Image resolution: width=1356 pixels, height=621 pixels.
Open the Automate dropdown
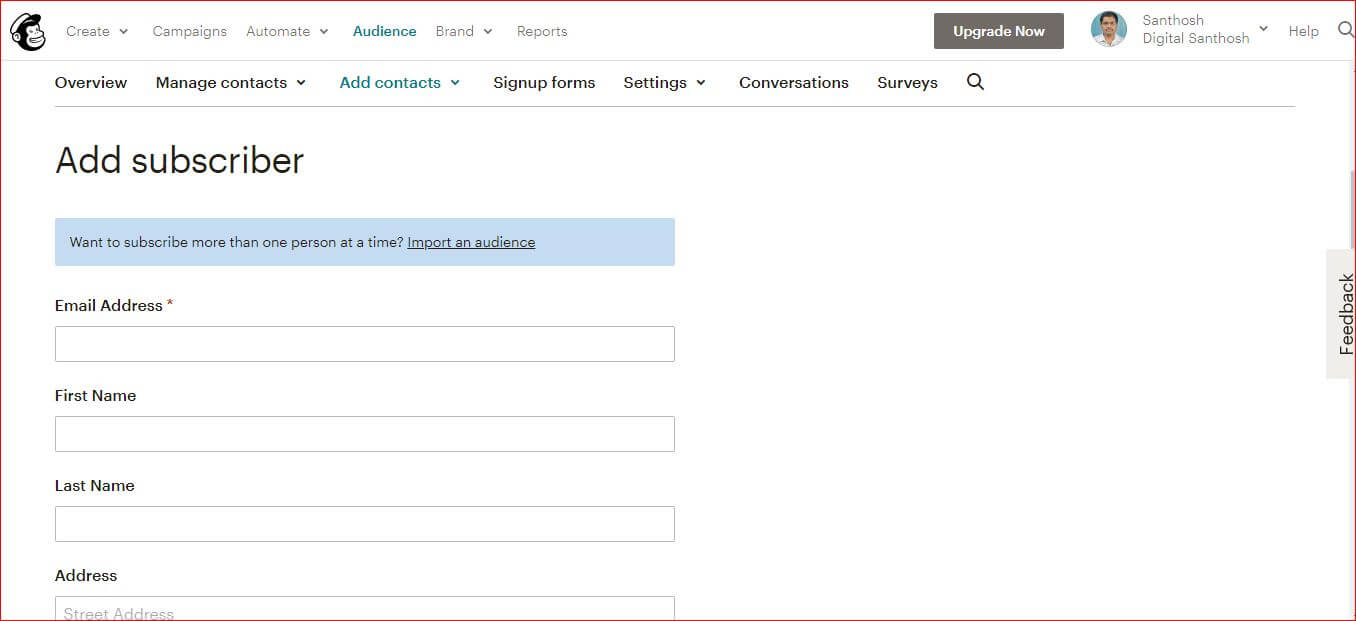coord(287,31)
